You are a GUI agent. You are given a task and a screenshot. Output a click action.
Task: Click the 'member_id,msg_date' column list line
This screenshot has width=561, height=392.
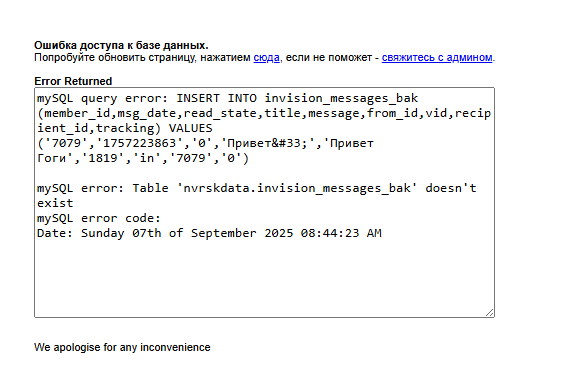click(x=264, y=113)
